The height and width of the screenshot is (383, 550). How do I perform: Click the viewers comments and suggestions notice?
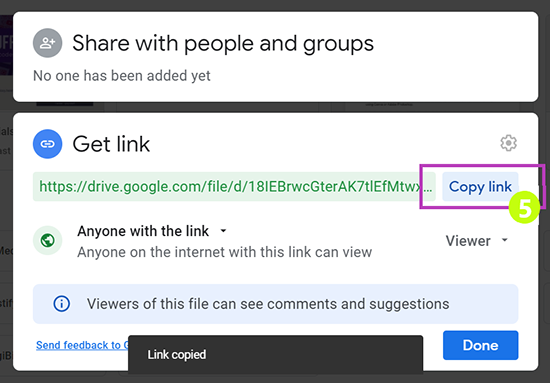[x=275, y=304]
